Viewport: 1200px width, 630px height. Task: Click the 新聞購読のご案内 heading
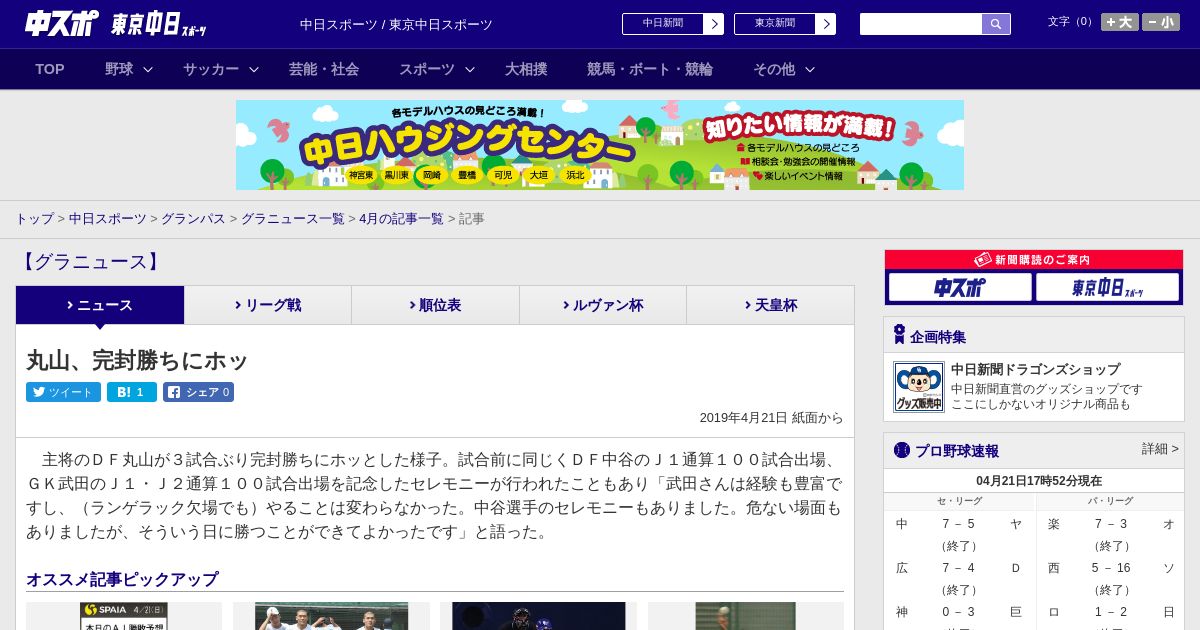1034,260
